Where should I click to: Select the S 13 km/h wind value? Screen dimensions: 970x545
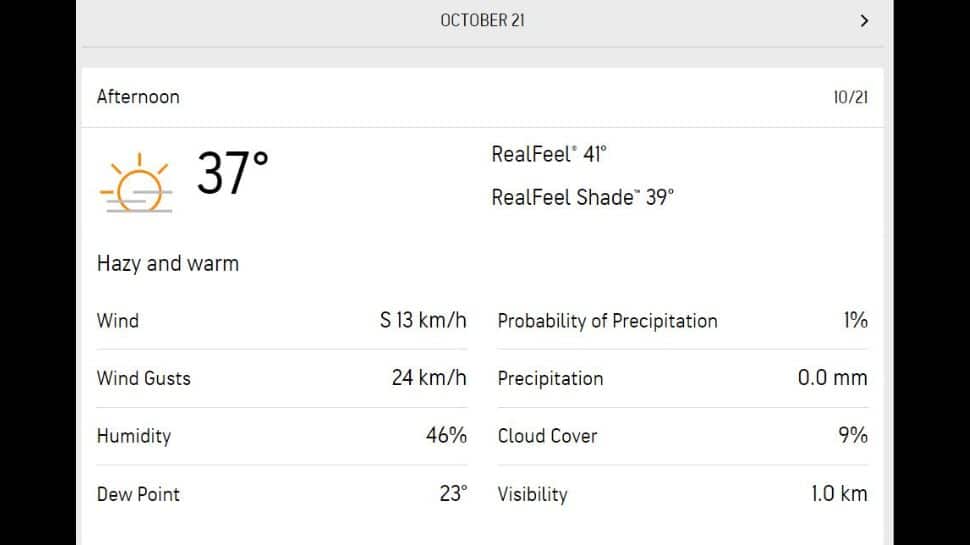click(423, 320)
